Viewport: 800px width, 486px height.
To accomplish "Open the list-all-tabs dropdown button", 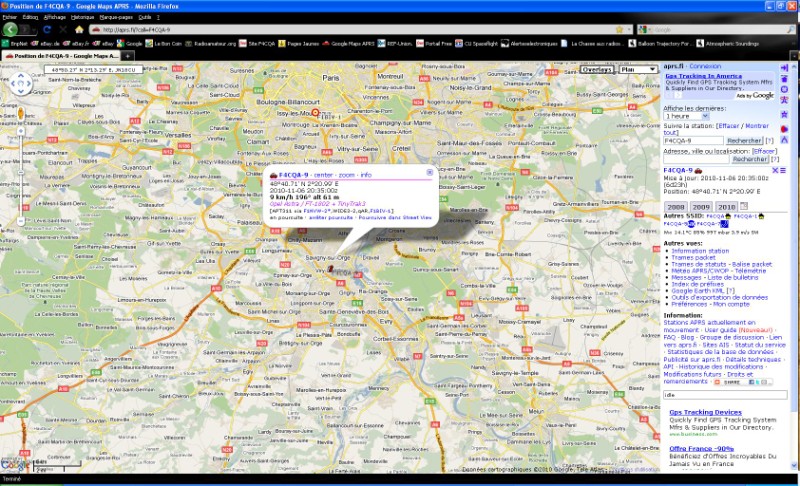I will point(794,56).
